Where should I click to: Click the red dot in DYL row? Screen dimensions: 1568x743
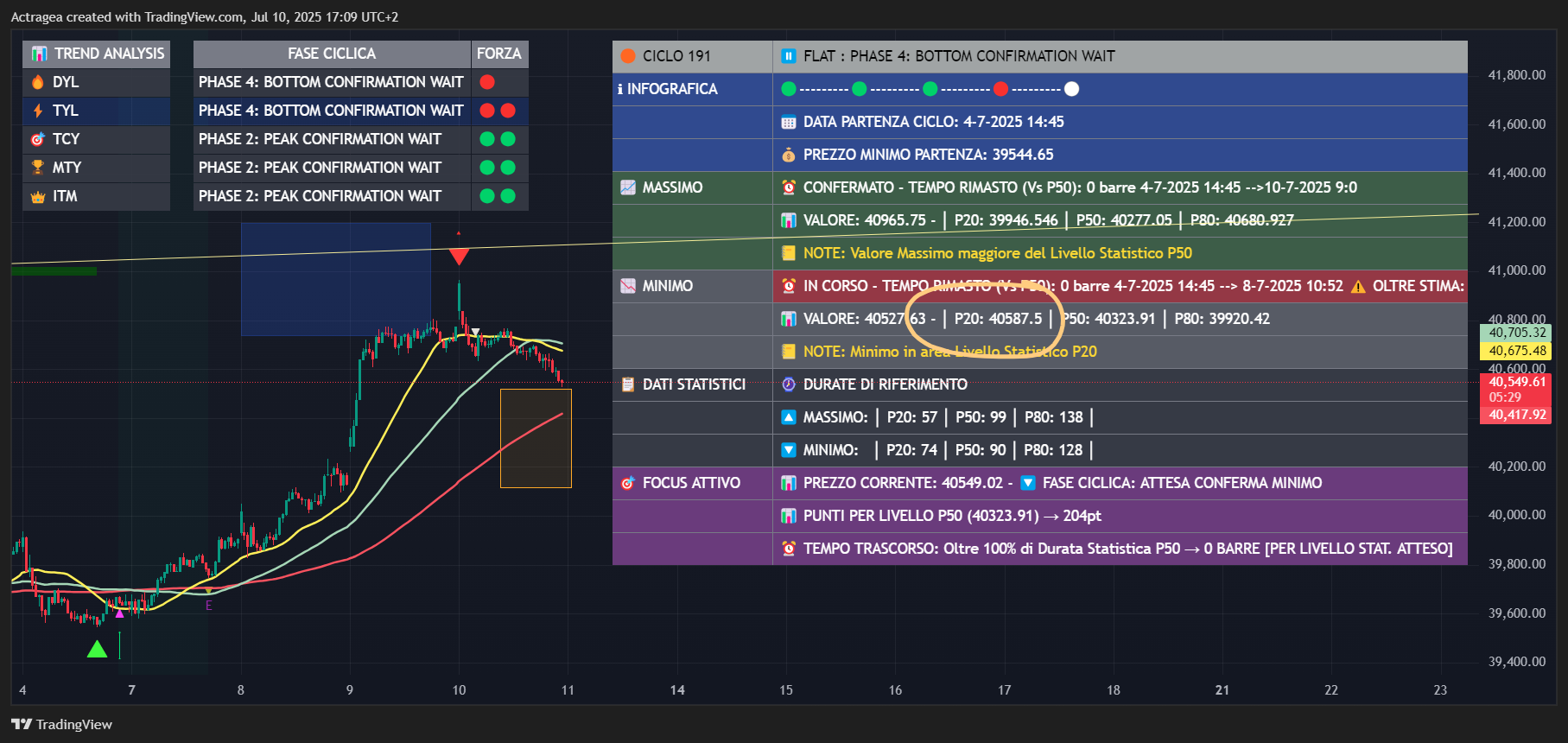point(487,82)
